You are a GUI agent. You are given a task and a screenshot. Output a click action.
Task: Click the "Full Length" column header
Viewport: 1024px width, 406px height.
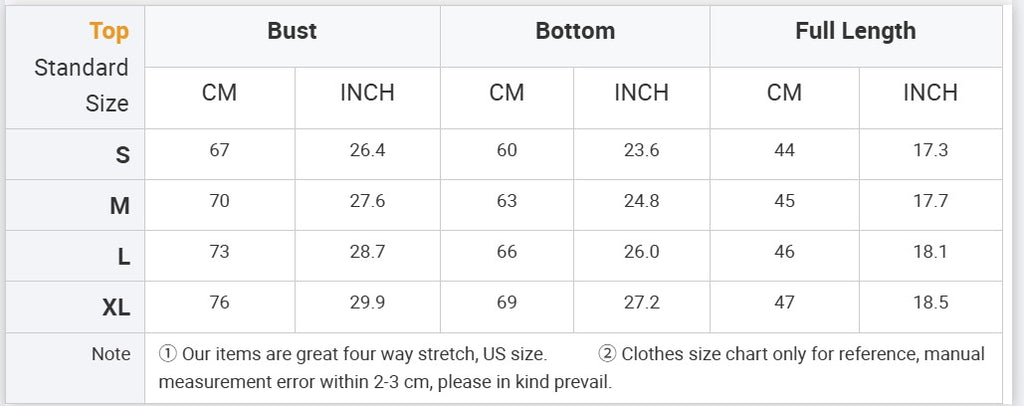[x=855, y=31]
